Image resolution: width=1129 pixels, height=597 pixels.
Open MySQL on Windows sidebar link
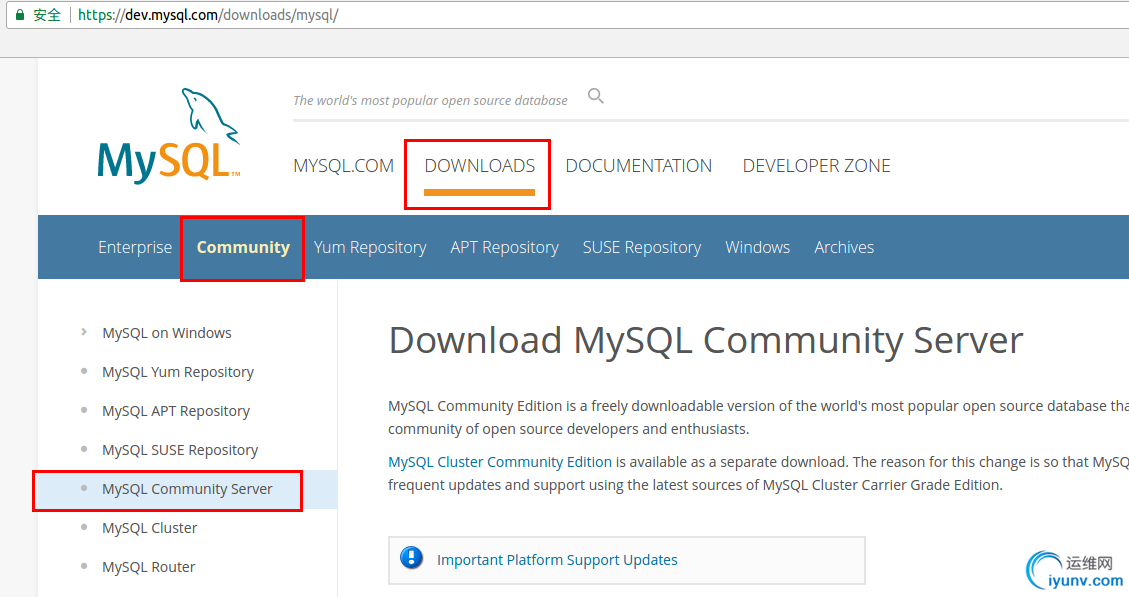click(x=167, y=333)
